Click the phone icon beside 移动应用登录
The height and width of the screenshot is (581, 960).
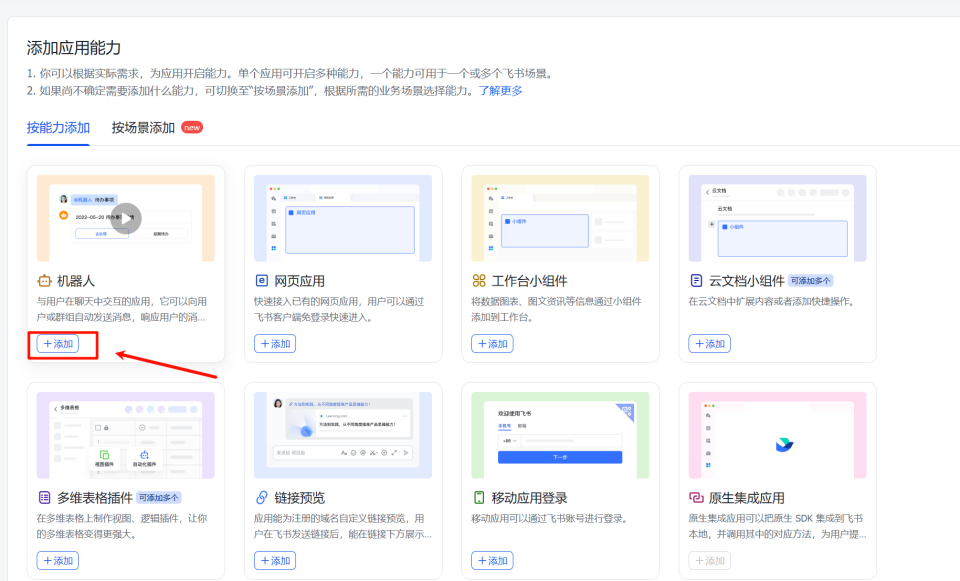(479, 498)
